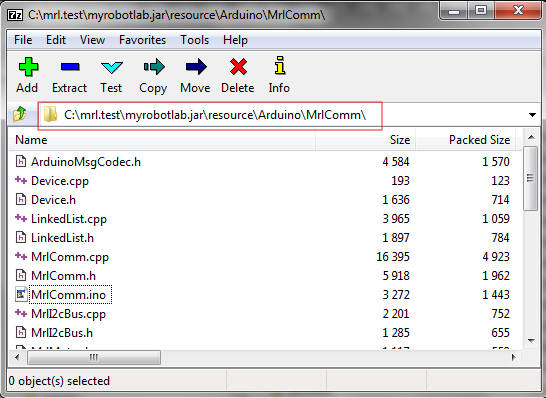546x398 pixels.
Task: Select the LinkedList.h file name
Action: [62, 238]
